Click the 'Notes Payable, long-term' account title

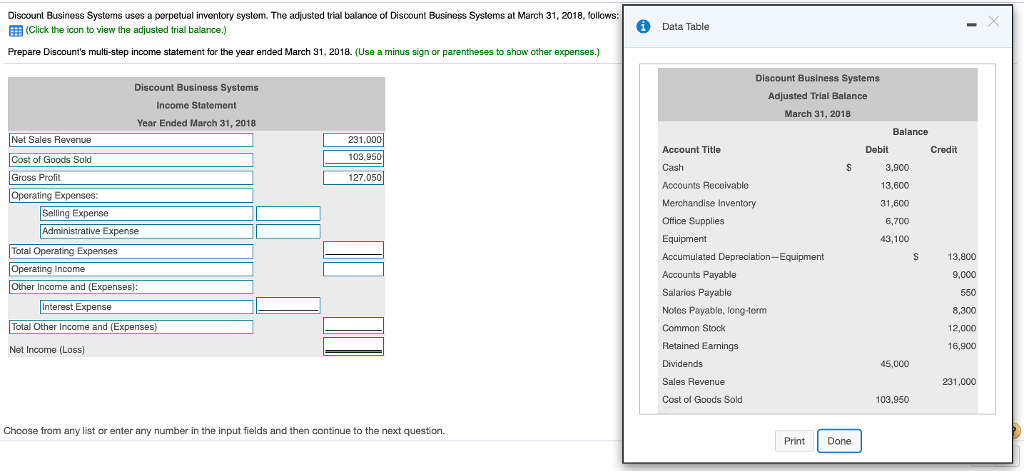(x=714, y=310)
